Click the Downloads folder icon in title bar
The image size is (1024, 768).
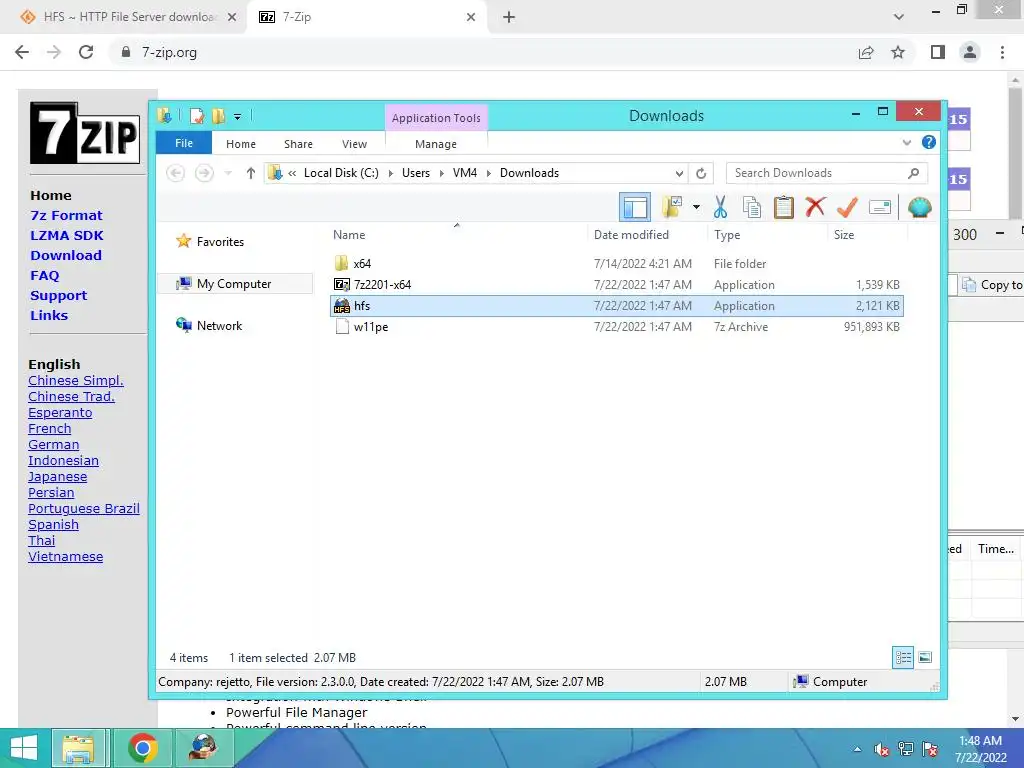tap(165, 116)
